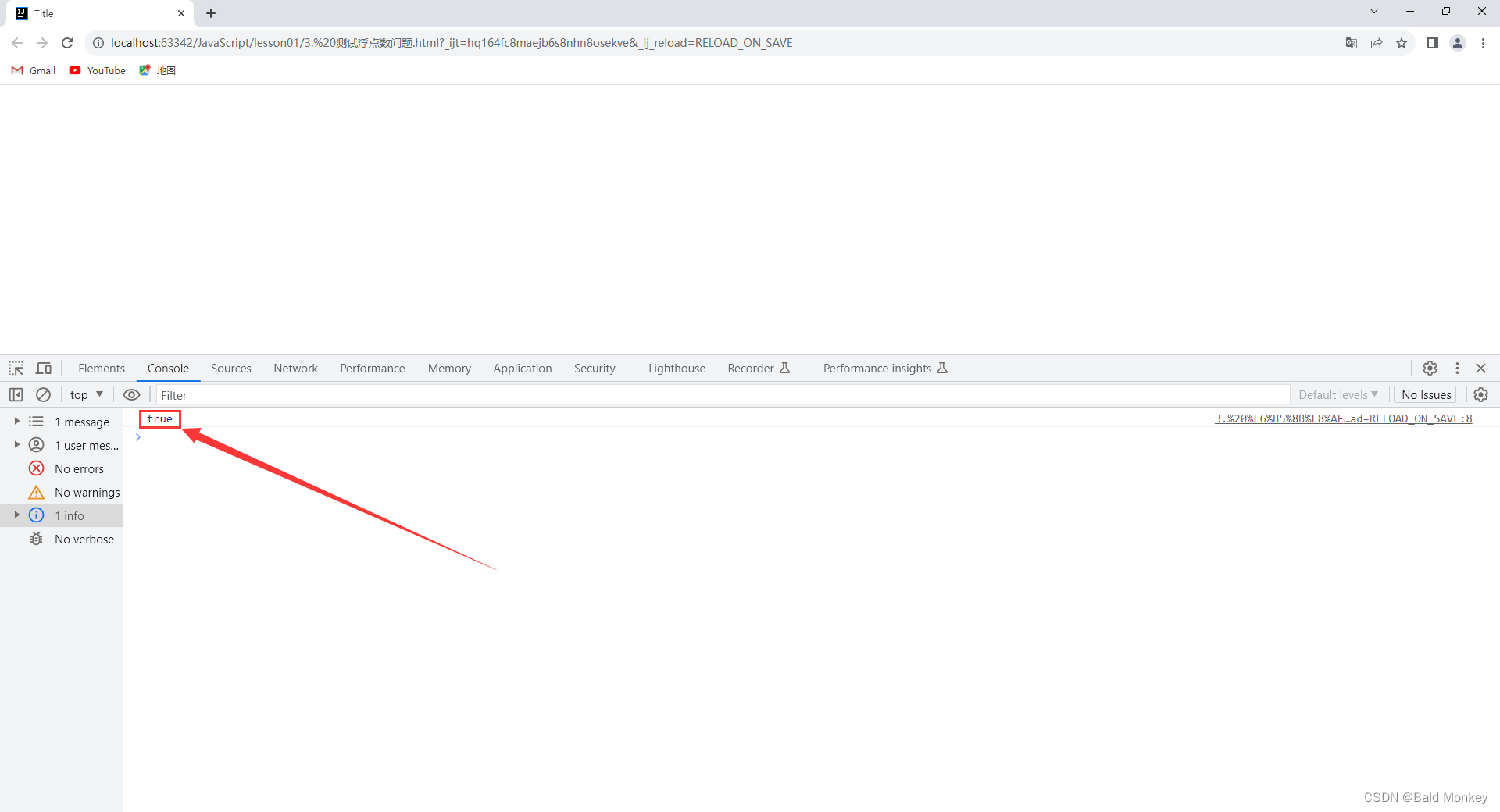The image size is (1500, 812).
Task: Expand the 1 user messages group
Action: click(x=16, y=445)
